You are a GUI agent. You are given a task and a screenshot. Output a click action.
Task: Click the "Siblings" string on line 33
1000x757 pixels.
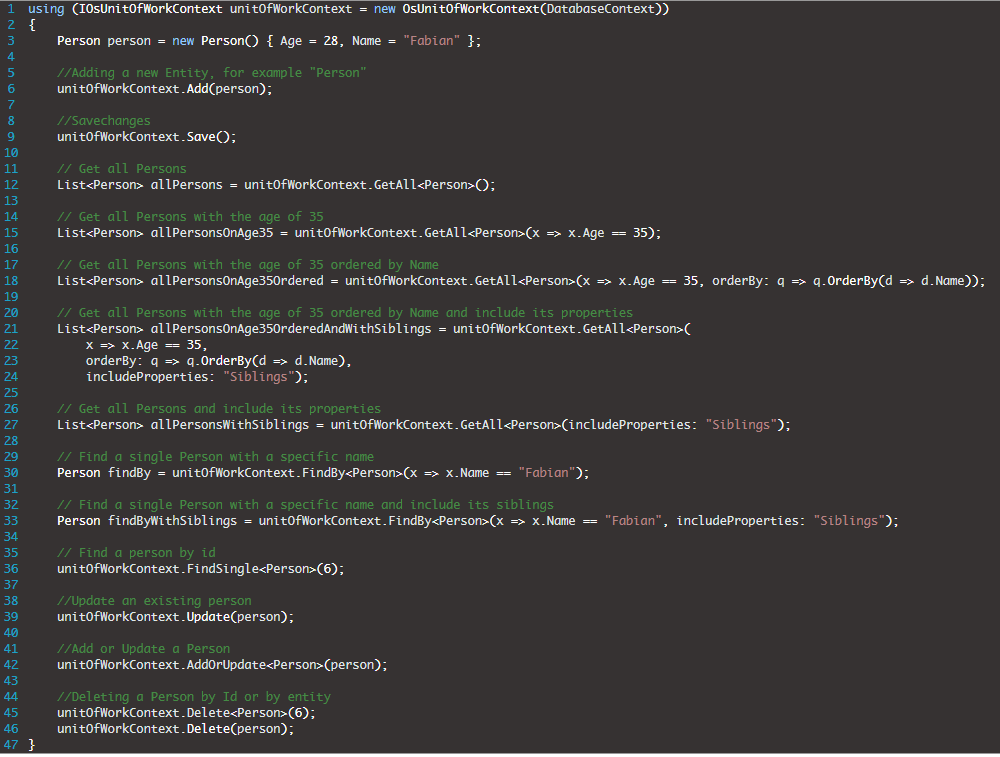(x=849, y=521)
